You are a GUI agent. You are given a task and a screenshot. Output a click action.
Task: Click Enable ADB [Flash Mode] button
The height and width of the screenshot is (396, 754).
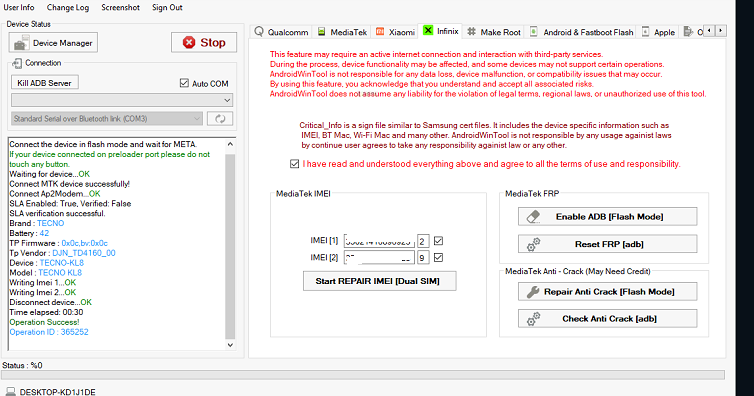(x=607, y=217)
